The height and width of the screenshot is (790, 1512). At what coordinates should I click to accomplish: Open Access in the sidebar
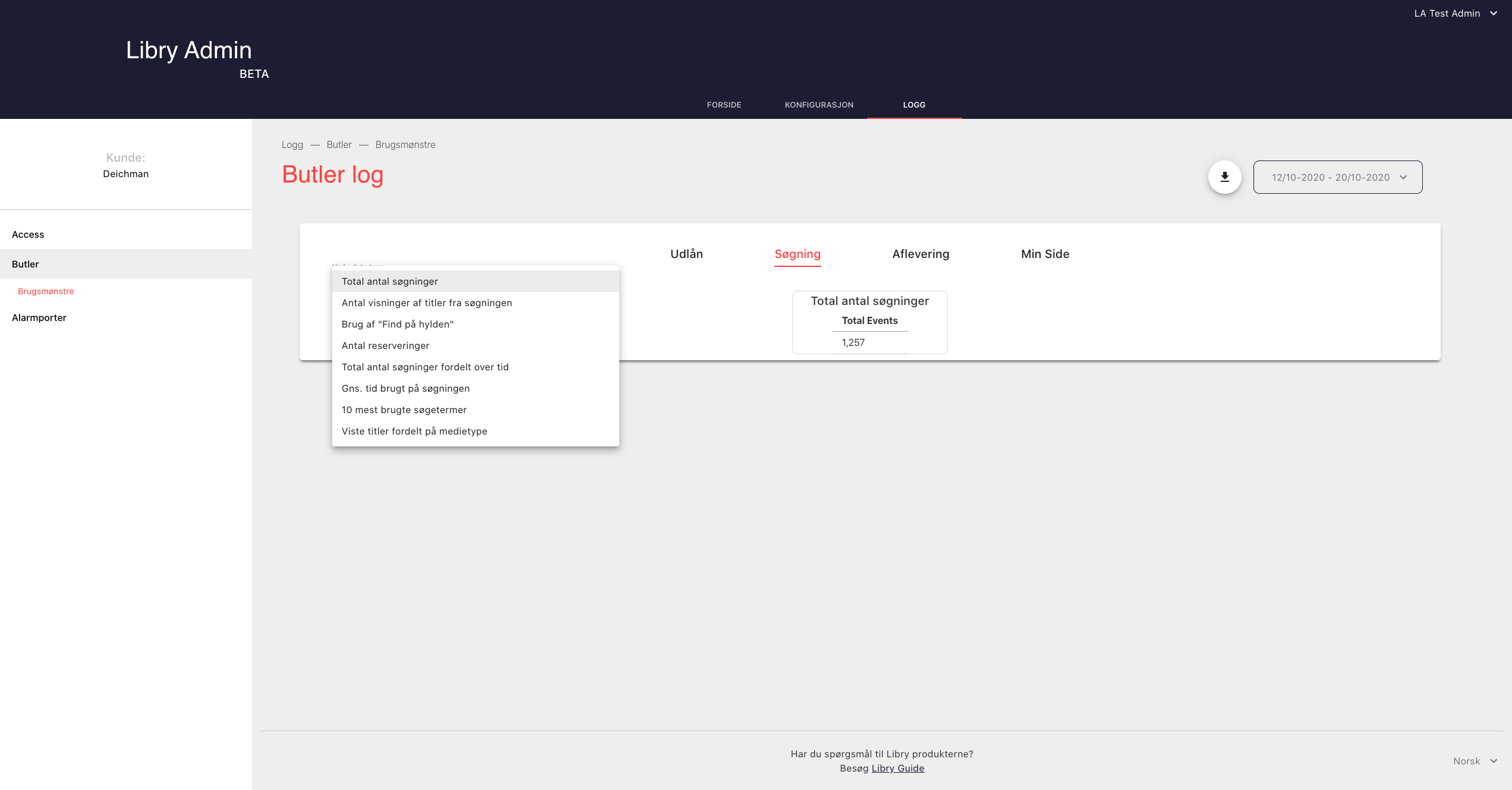28,234
